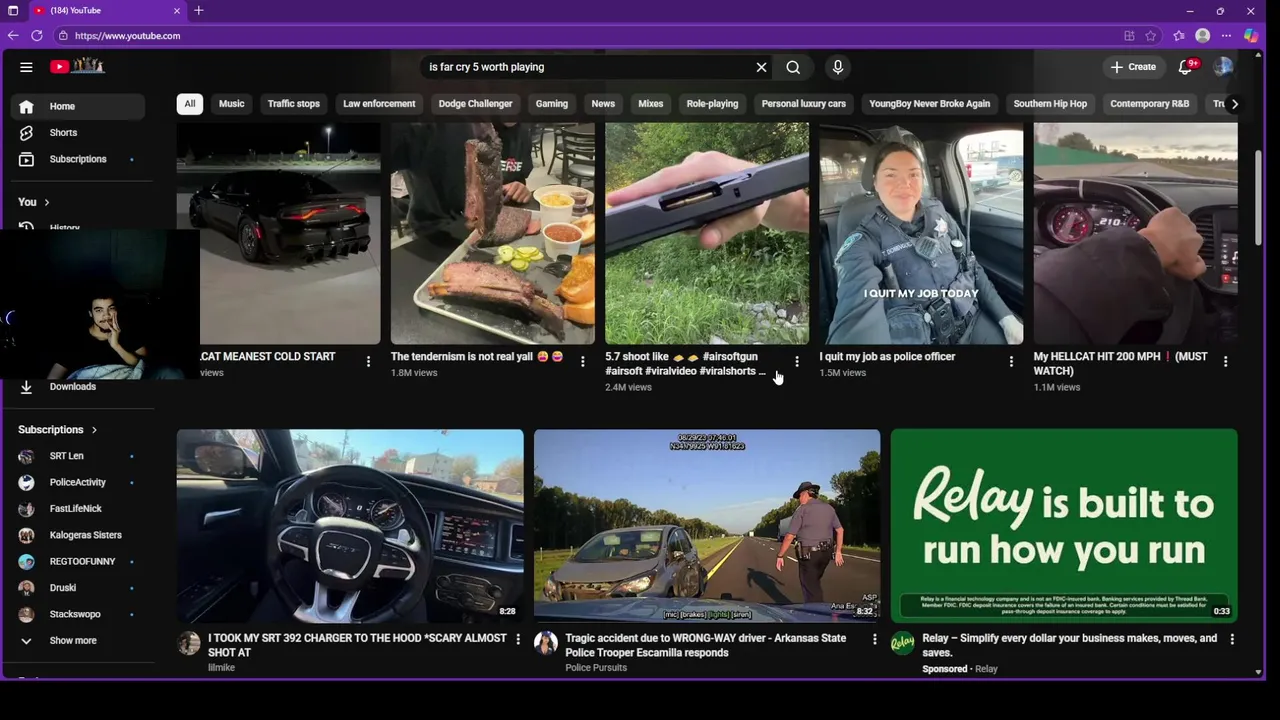This screenshot has width=1280, height=720.
Task: Select the Southern Hip Hop chip
Action: click(1050, 104)
